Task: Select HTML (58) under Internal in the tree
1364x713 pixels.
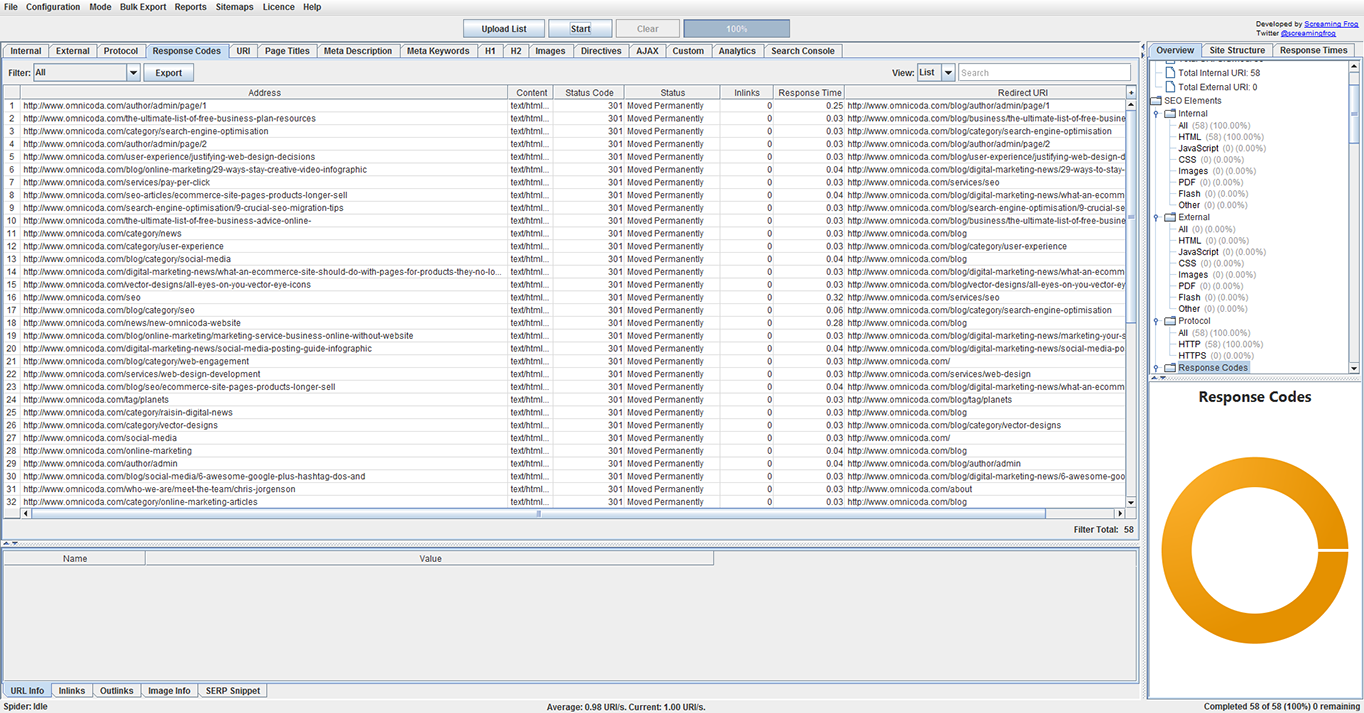Action: point(1220,137)
